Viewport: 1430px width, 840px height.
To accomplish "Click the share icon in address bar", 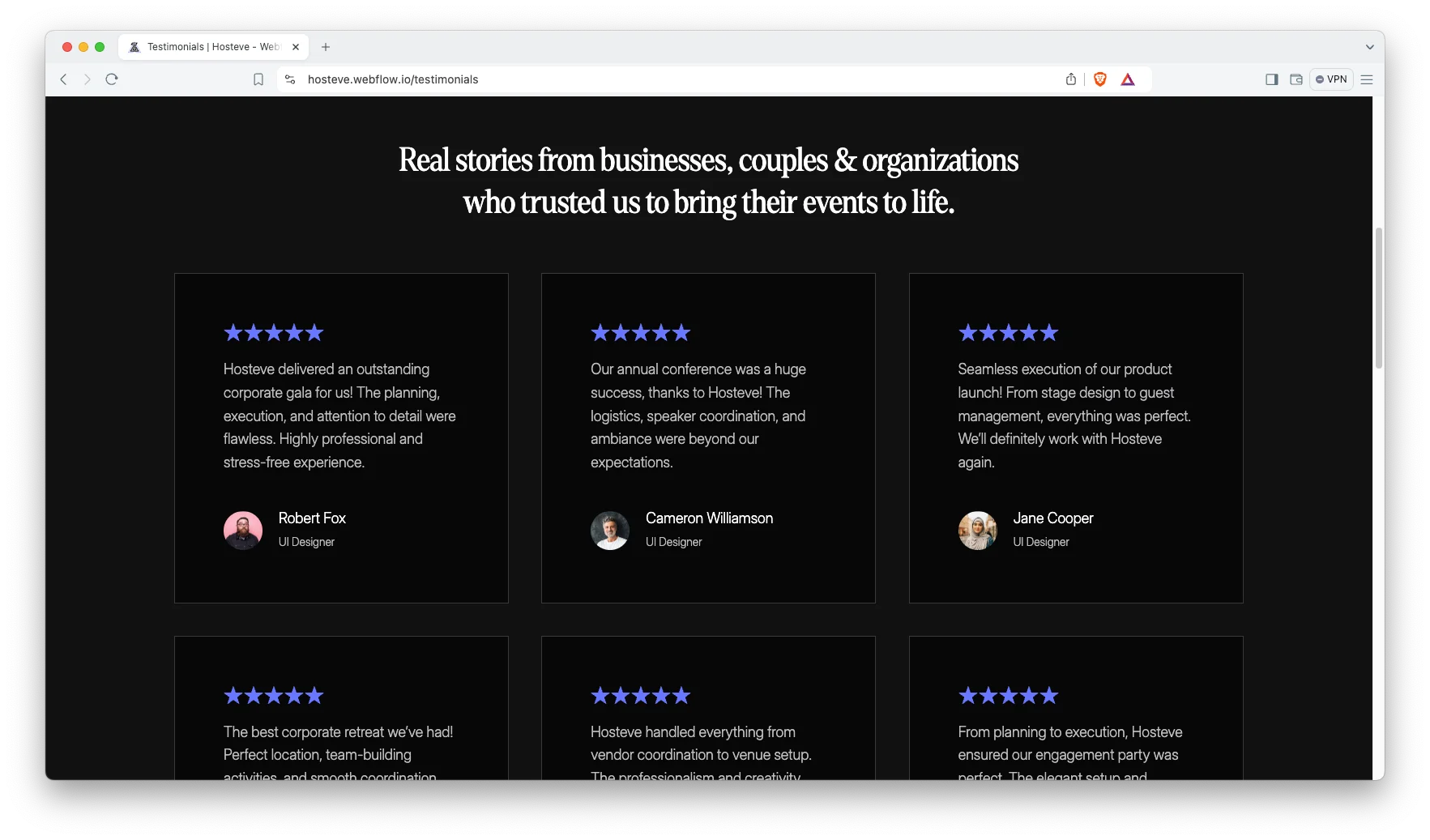I will 1071,79.
